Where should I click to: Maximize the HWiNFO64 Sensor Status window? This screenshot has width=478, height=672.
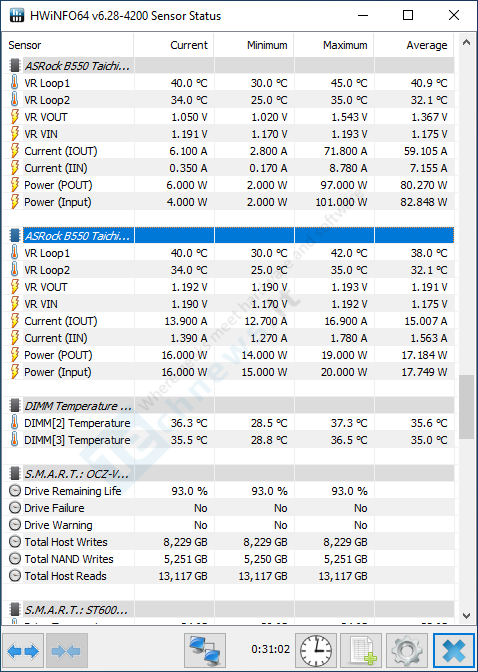(x=408, y=16)
